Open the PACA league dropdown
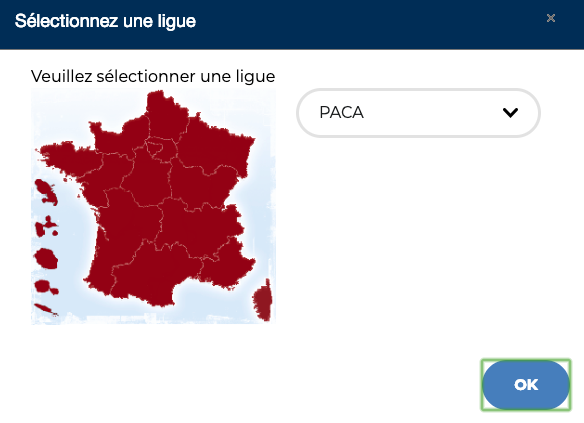 click(x=418, y=112)
